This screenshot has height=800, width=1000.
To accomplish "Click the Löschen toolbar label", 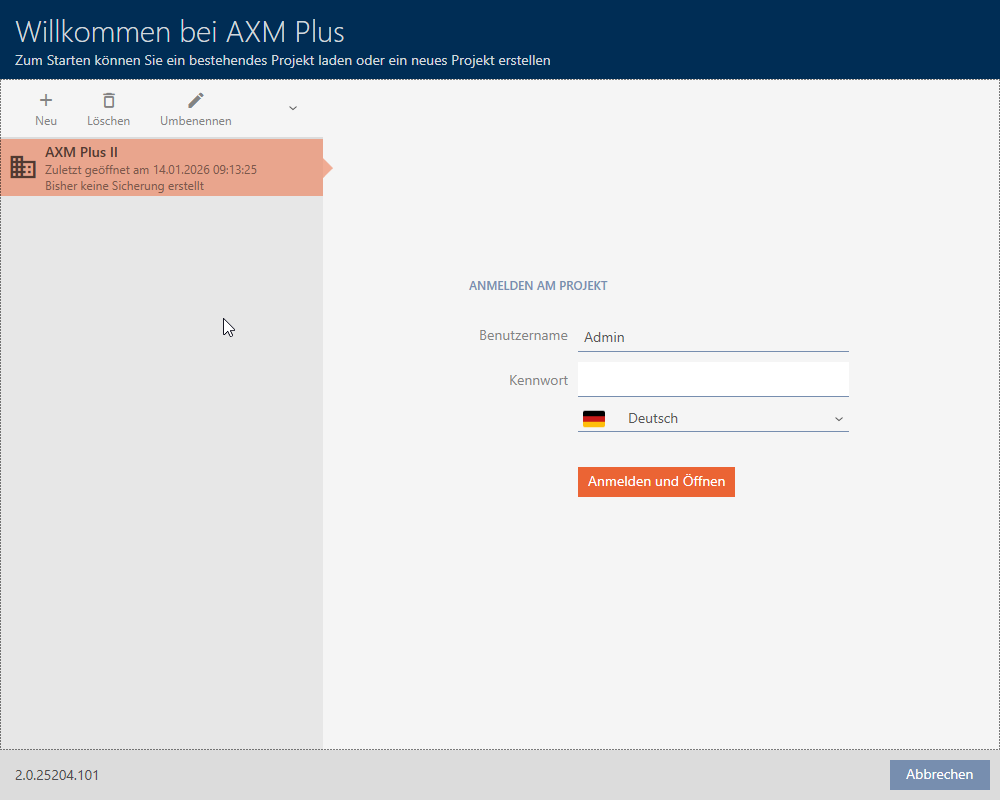I will click(108, 121).
